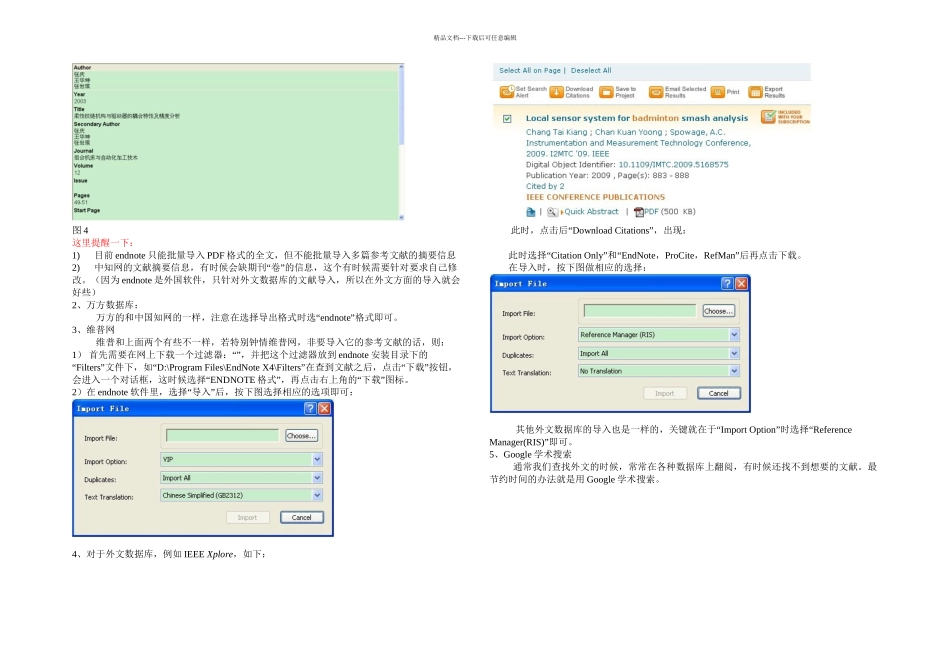
Task: Click the scroll down arrow of the green record panel
Action: [x=401, y=217]
